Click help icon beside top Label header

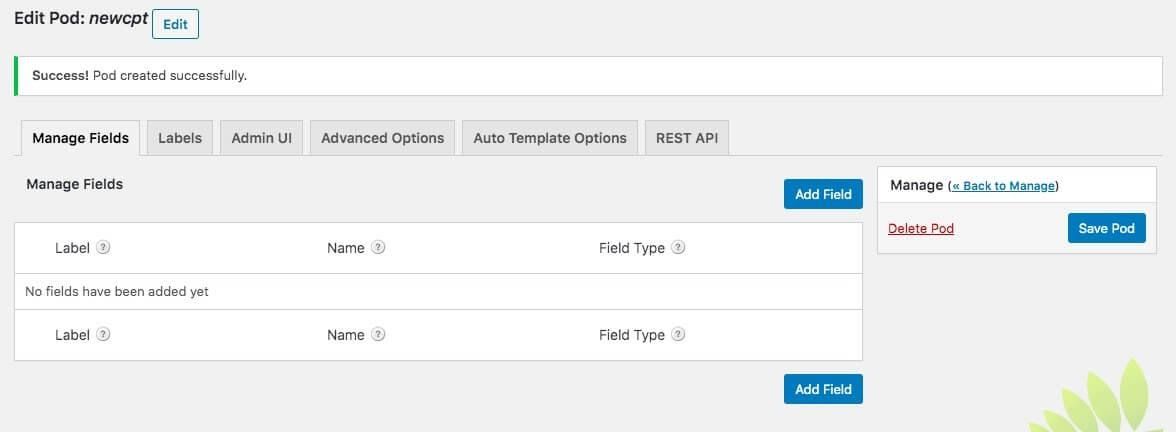tap(103, 248)
